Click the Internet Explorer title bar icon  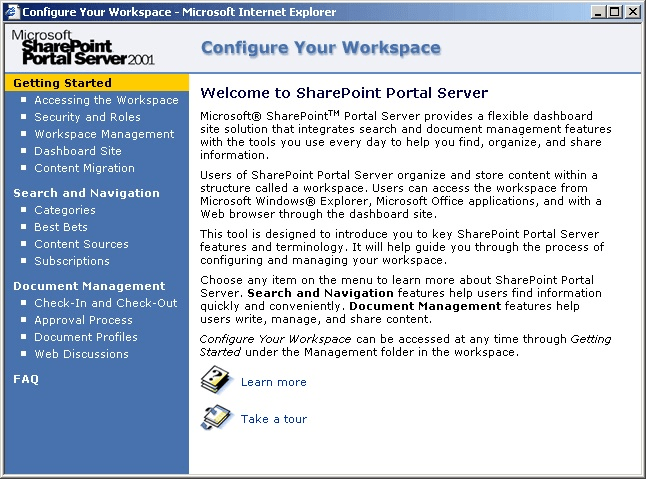pyautogui.click(x=11, y=11)
